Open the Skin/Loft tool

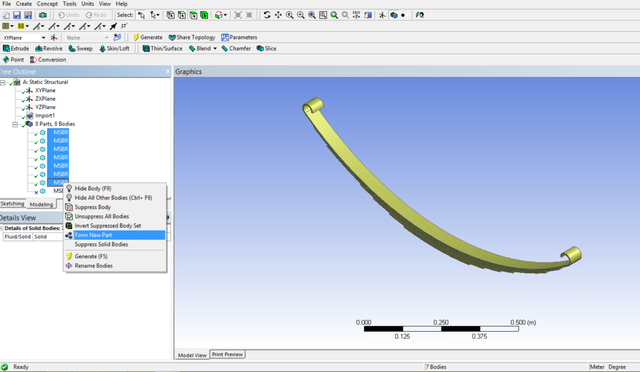pos(114,48)
